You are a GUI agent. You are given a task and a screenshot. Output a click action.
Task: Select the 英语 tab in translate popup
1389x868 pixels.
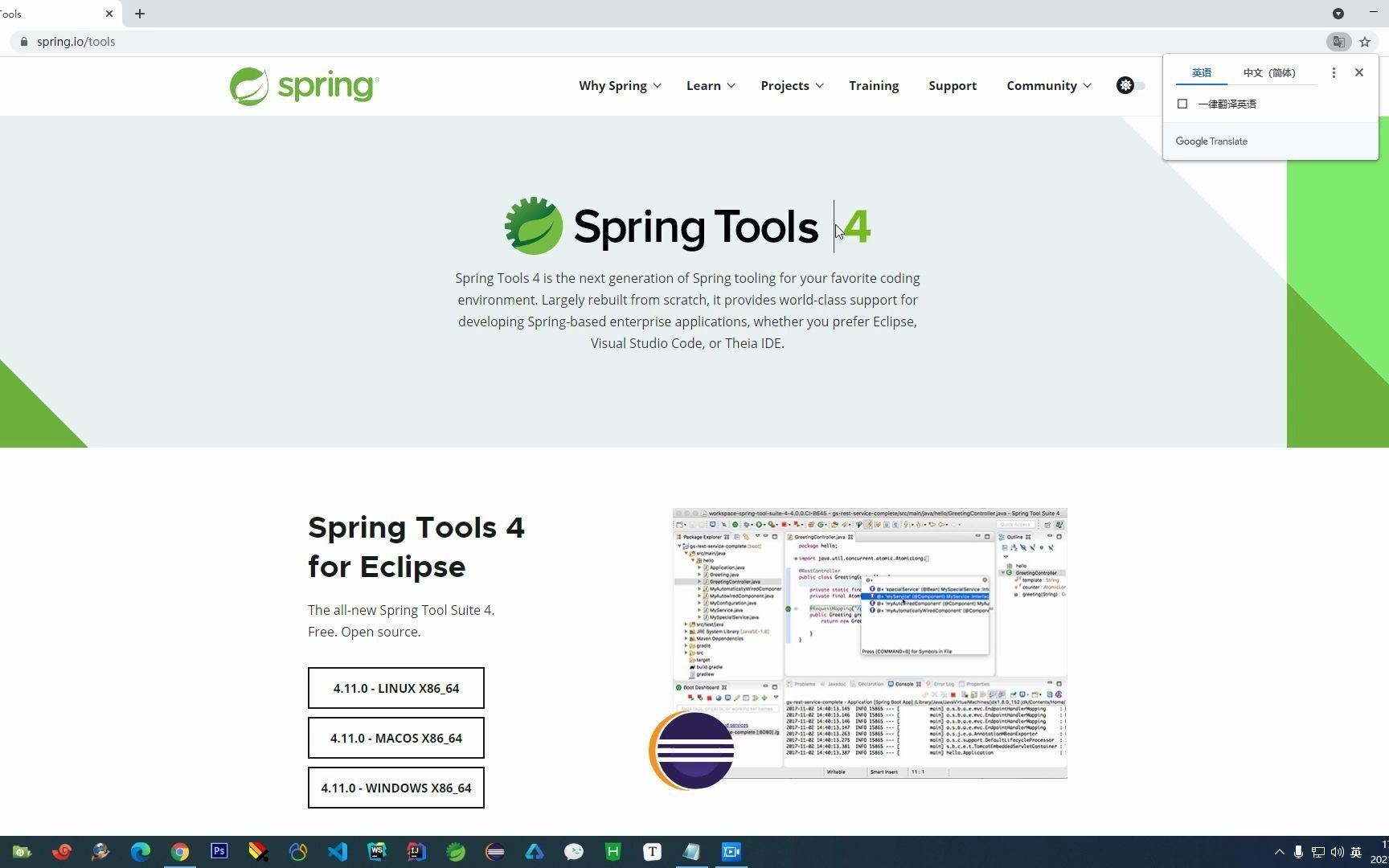1202,73
